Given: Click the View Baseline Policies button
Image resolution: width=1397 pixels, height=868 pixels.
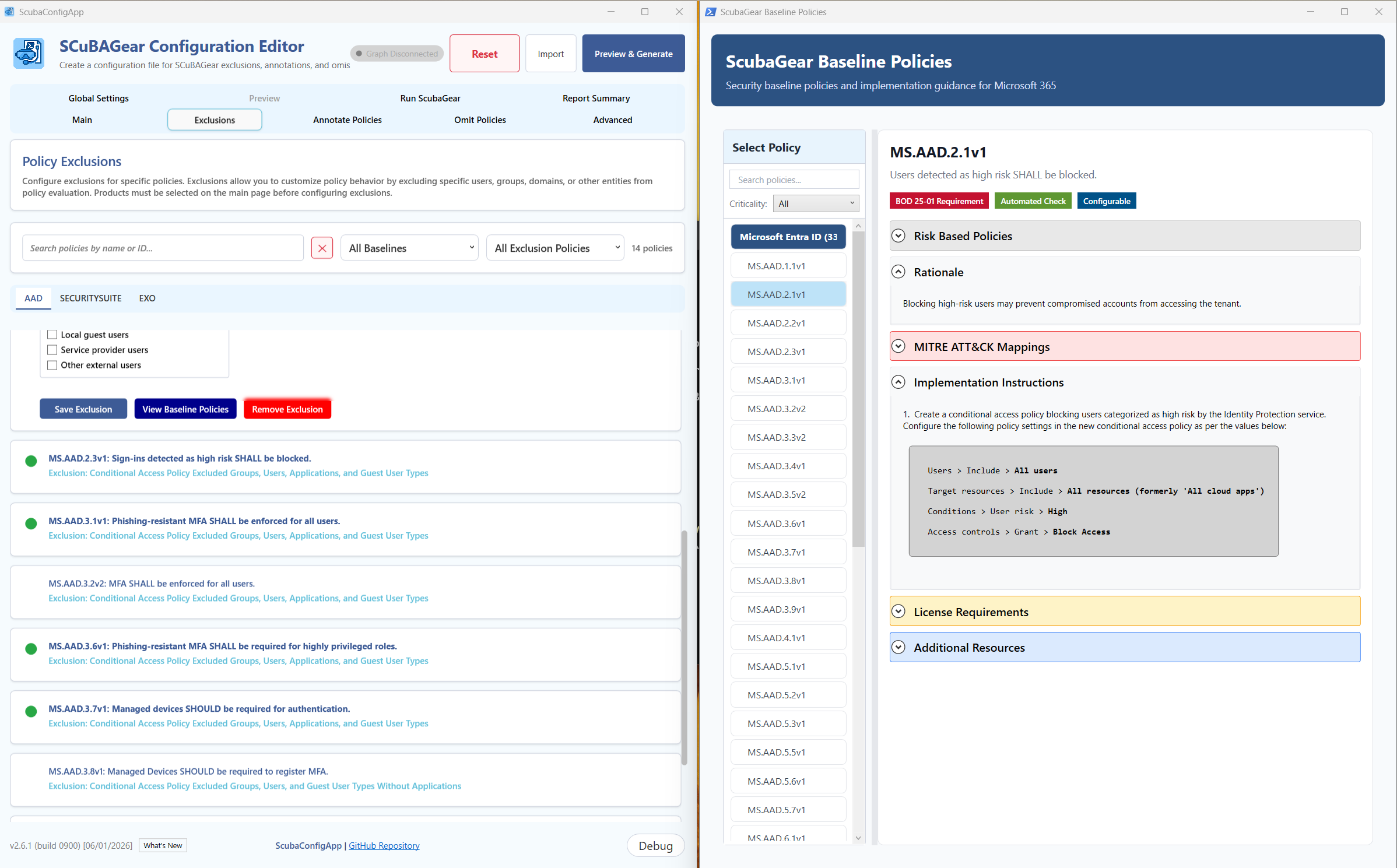Looking at the screenshot, I should [x=185, y=409].
